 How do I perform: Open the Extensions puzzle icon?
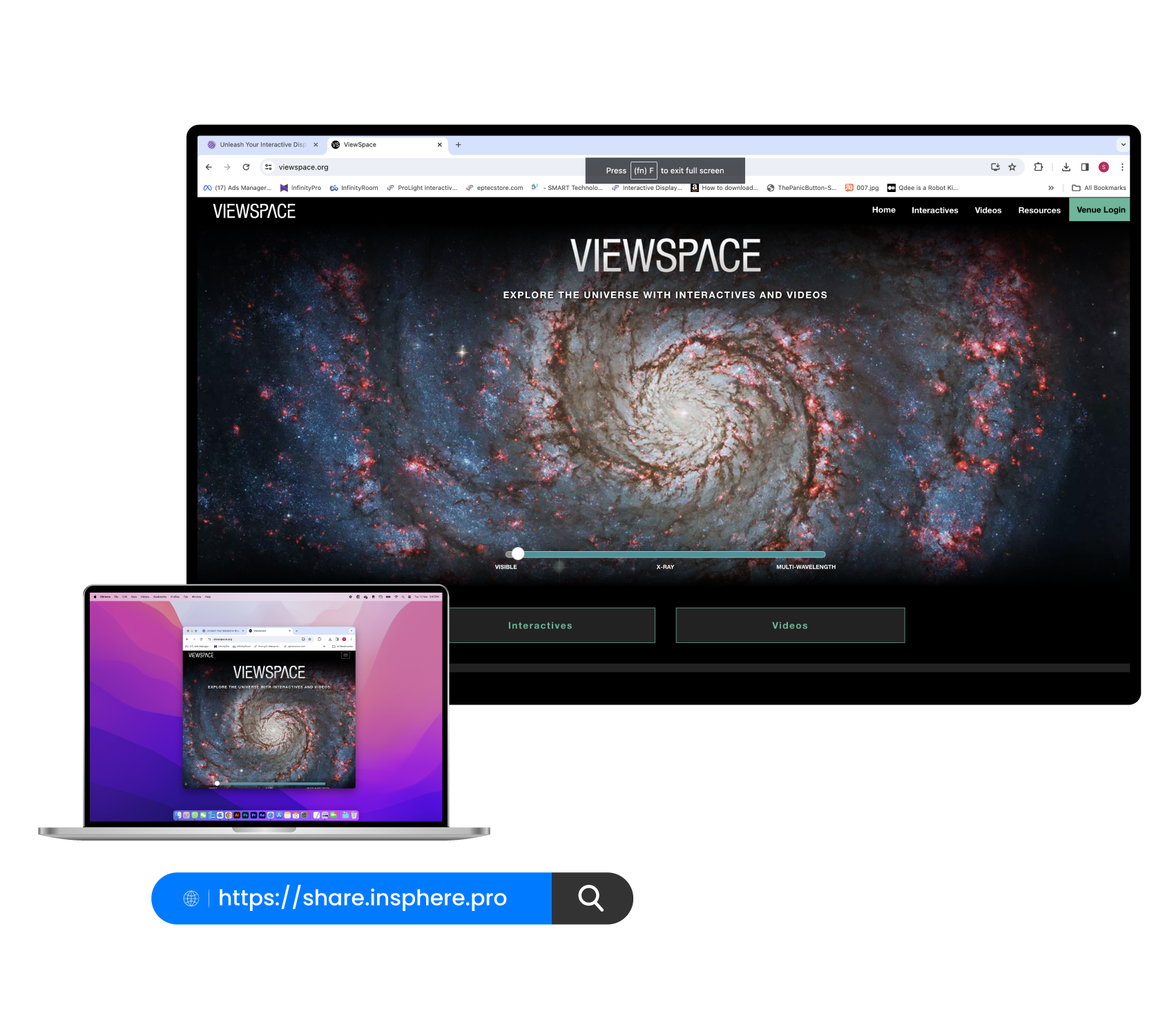click(1038, 167)
